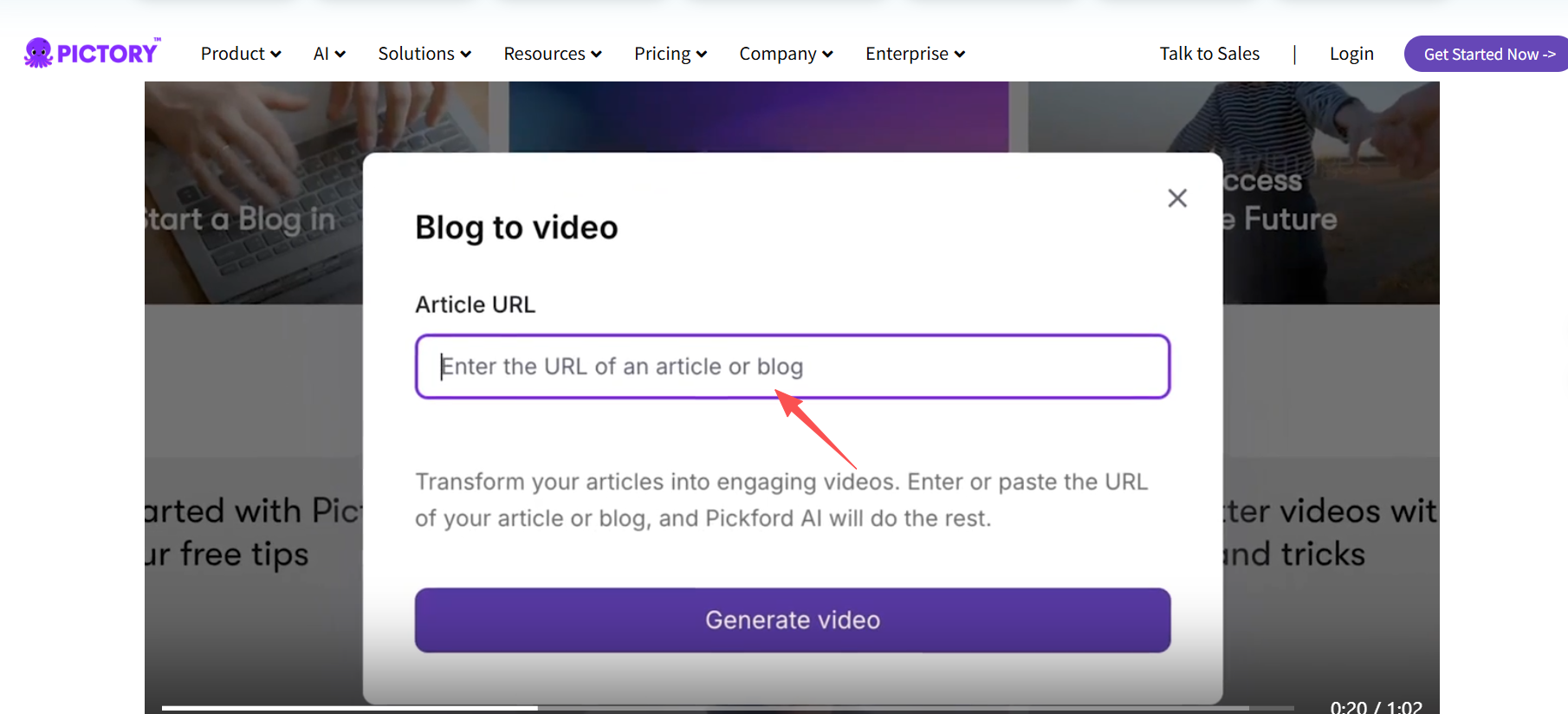Viewport: 1568px width, 714px height.
Task: Click the Article URL label
Action: pos(476,305)
